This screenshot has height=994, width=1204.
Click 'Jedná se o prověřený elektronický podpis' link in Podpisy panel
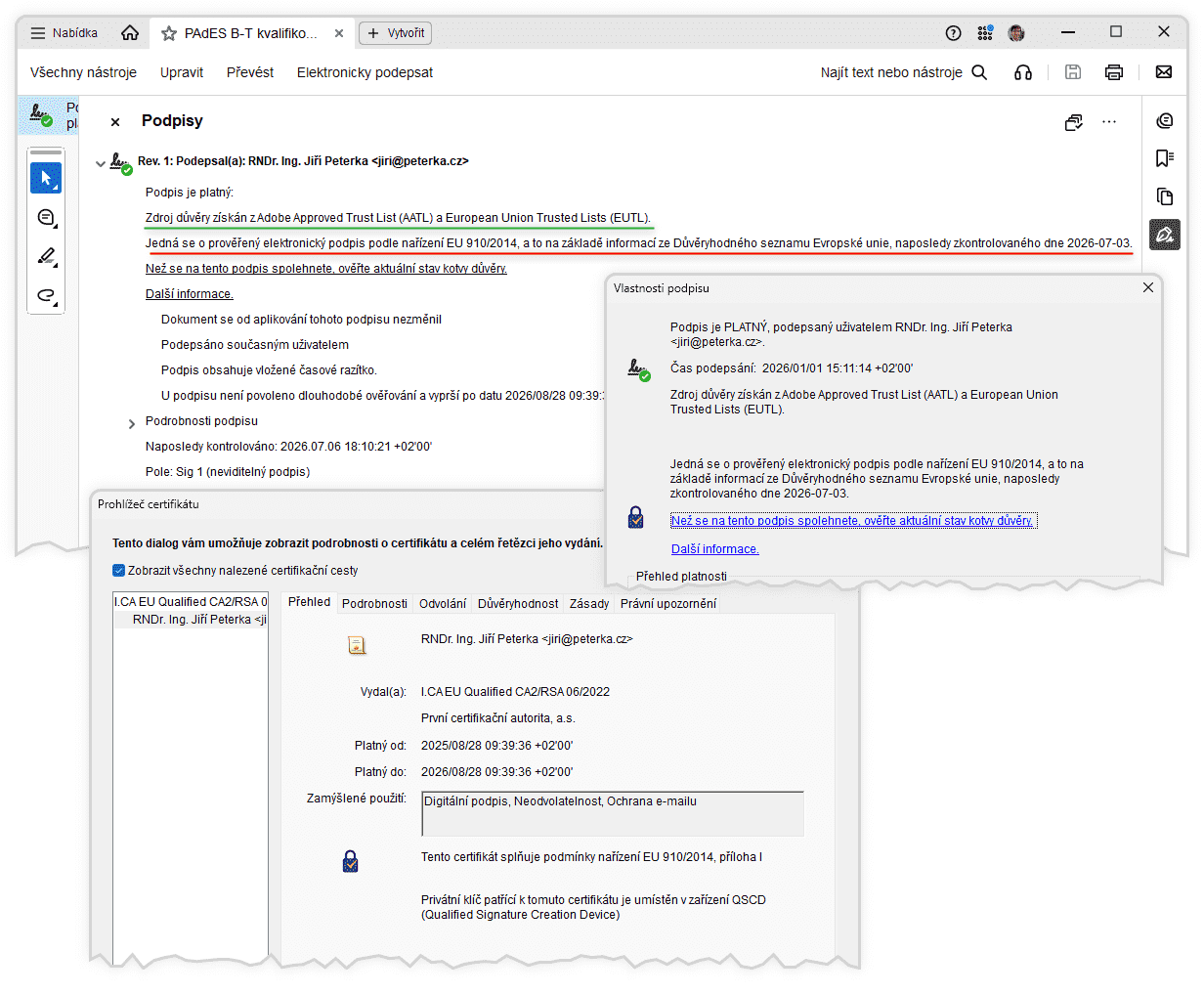click(x=638, y=243)
